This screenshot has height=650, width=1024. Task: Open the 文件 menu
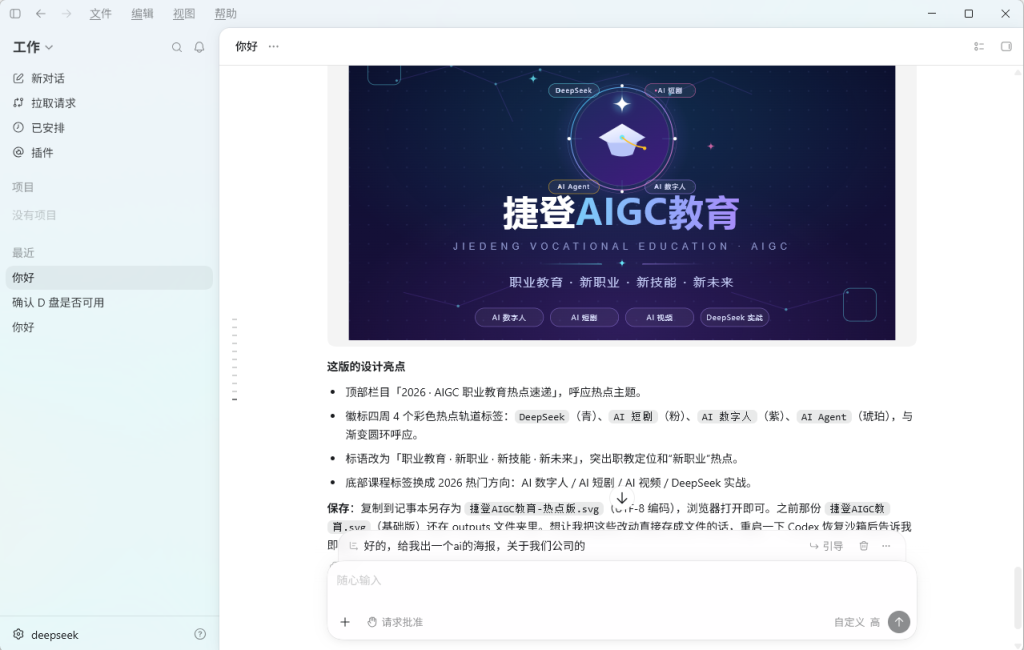click(101, 14)
